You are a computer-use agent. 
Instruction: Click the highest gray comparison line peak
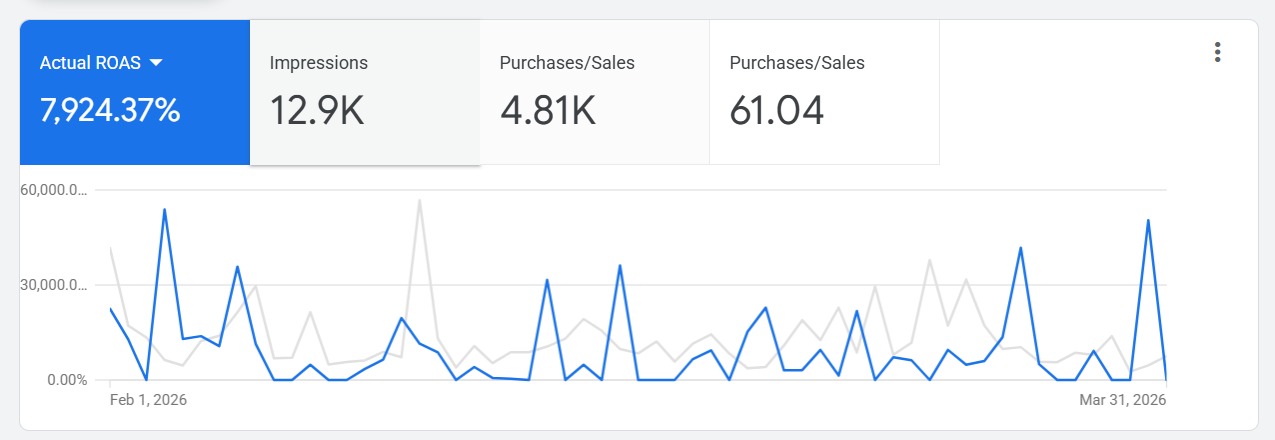coord(420,200)
